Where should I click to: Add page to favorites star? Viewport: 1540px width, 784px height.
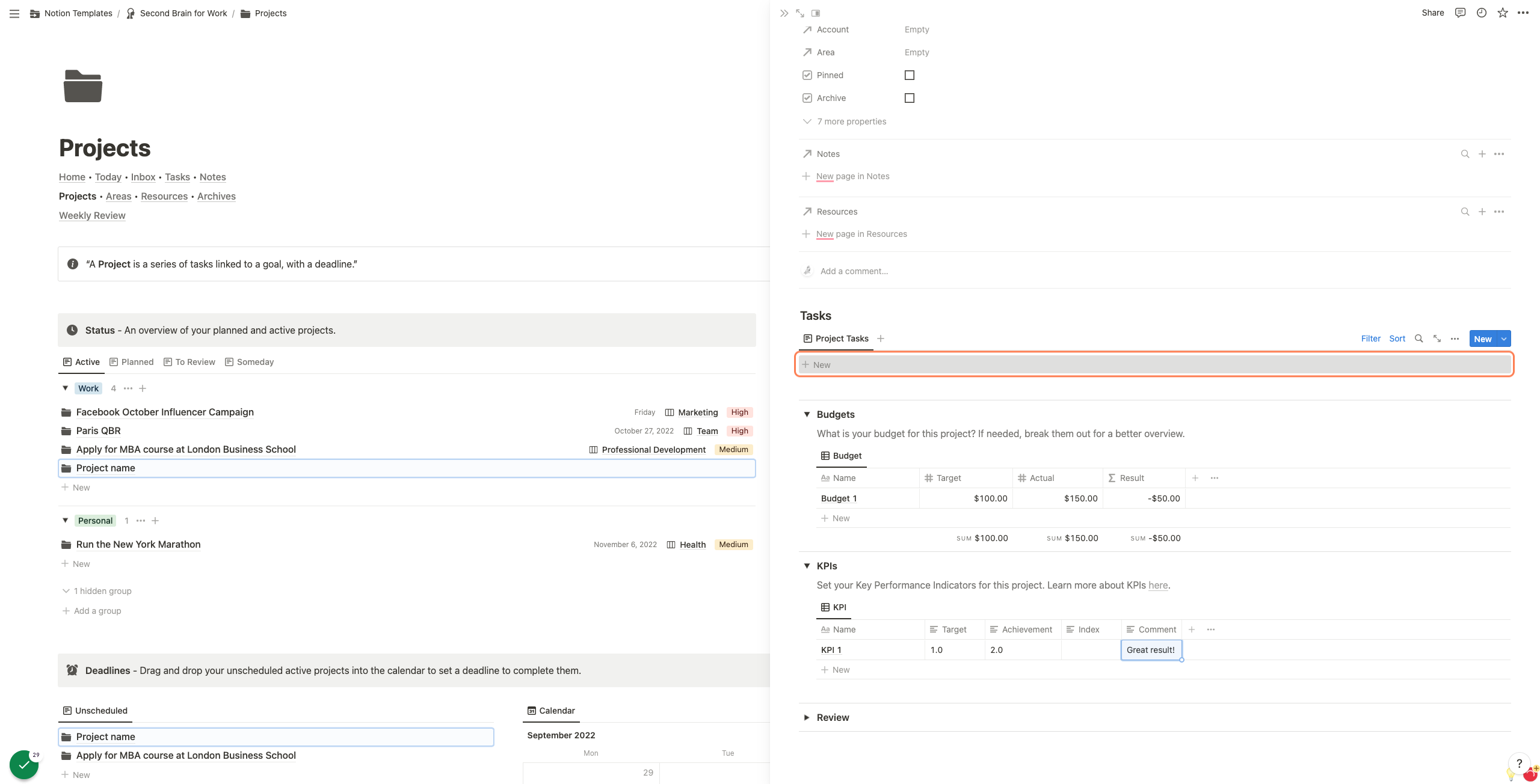coord(1503,13)
